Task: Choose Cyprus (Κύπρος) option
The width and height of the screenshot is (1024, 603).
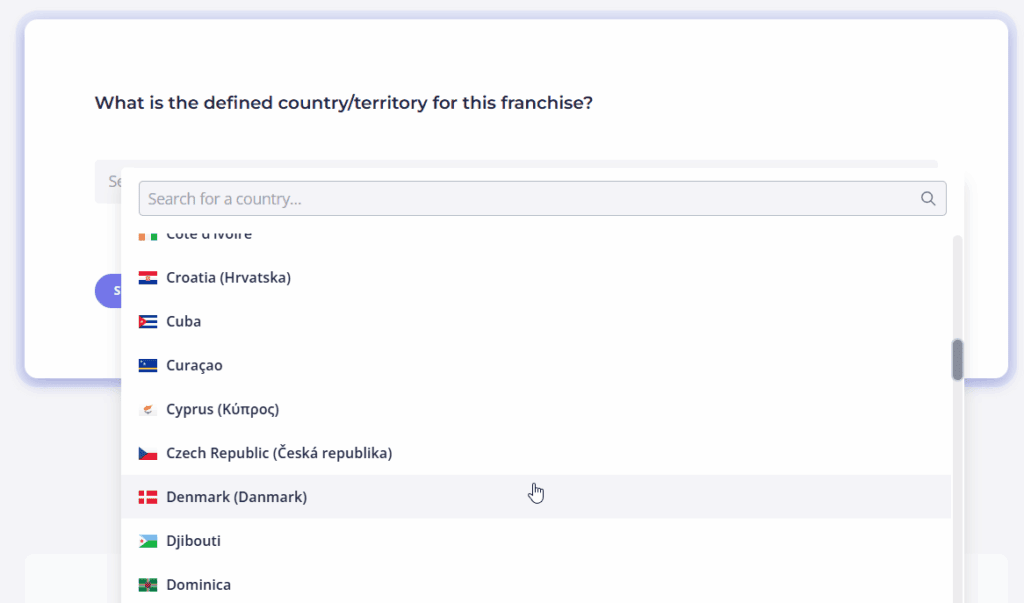Action: coord(536,409)
